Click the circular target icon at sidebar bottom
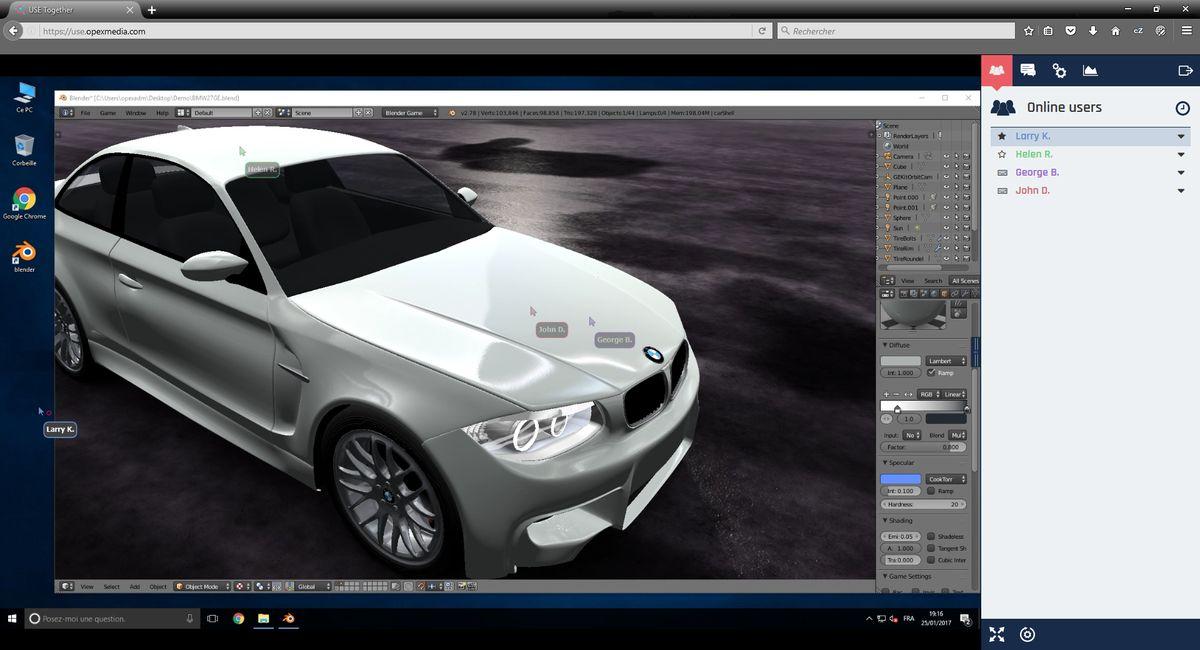This screenshot has width=1200, height=650. [1027, 634]
